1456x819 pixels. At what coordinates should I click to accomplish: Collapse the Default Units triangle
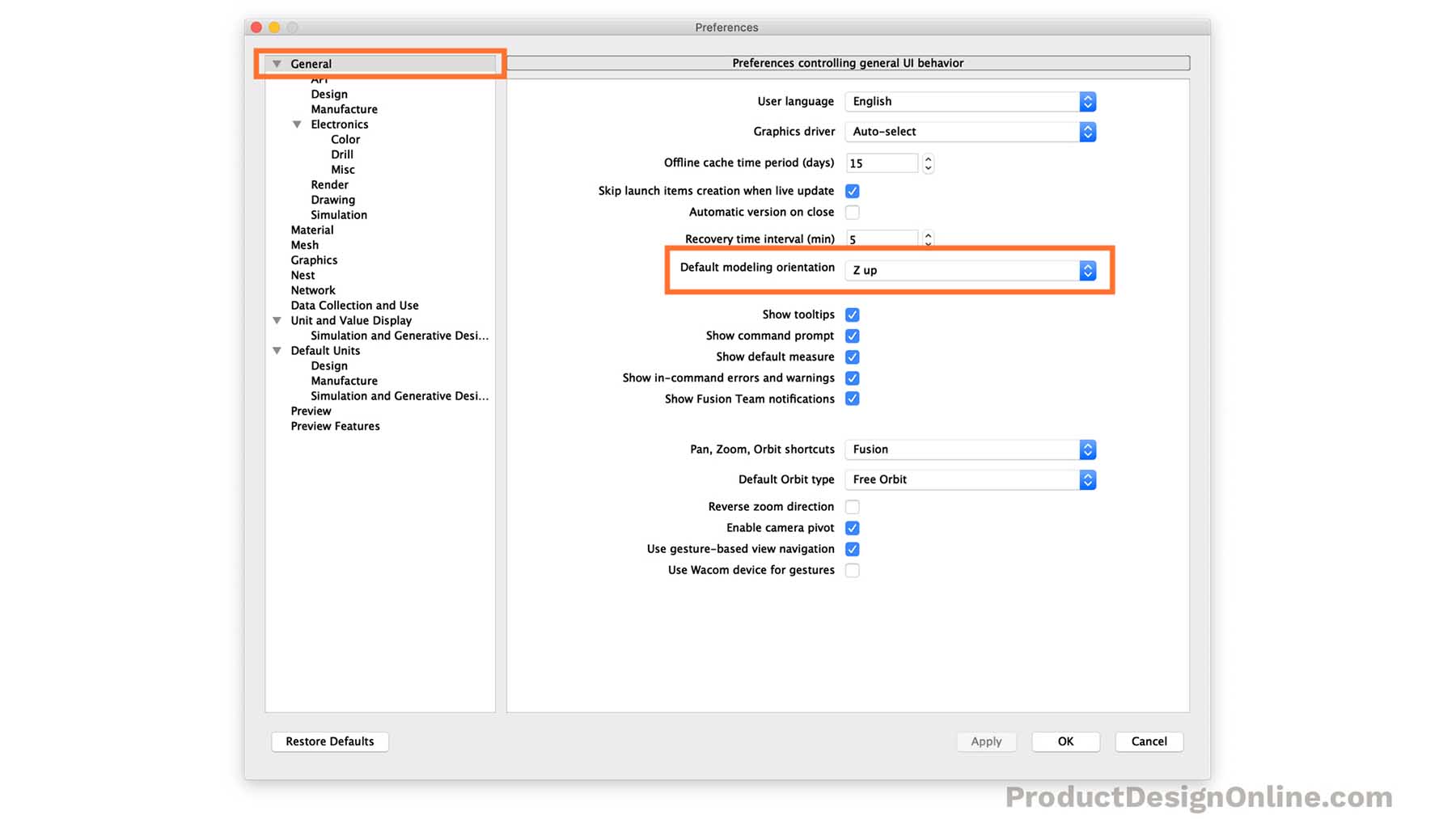click(x=277, y=351)
